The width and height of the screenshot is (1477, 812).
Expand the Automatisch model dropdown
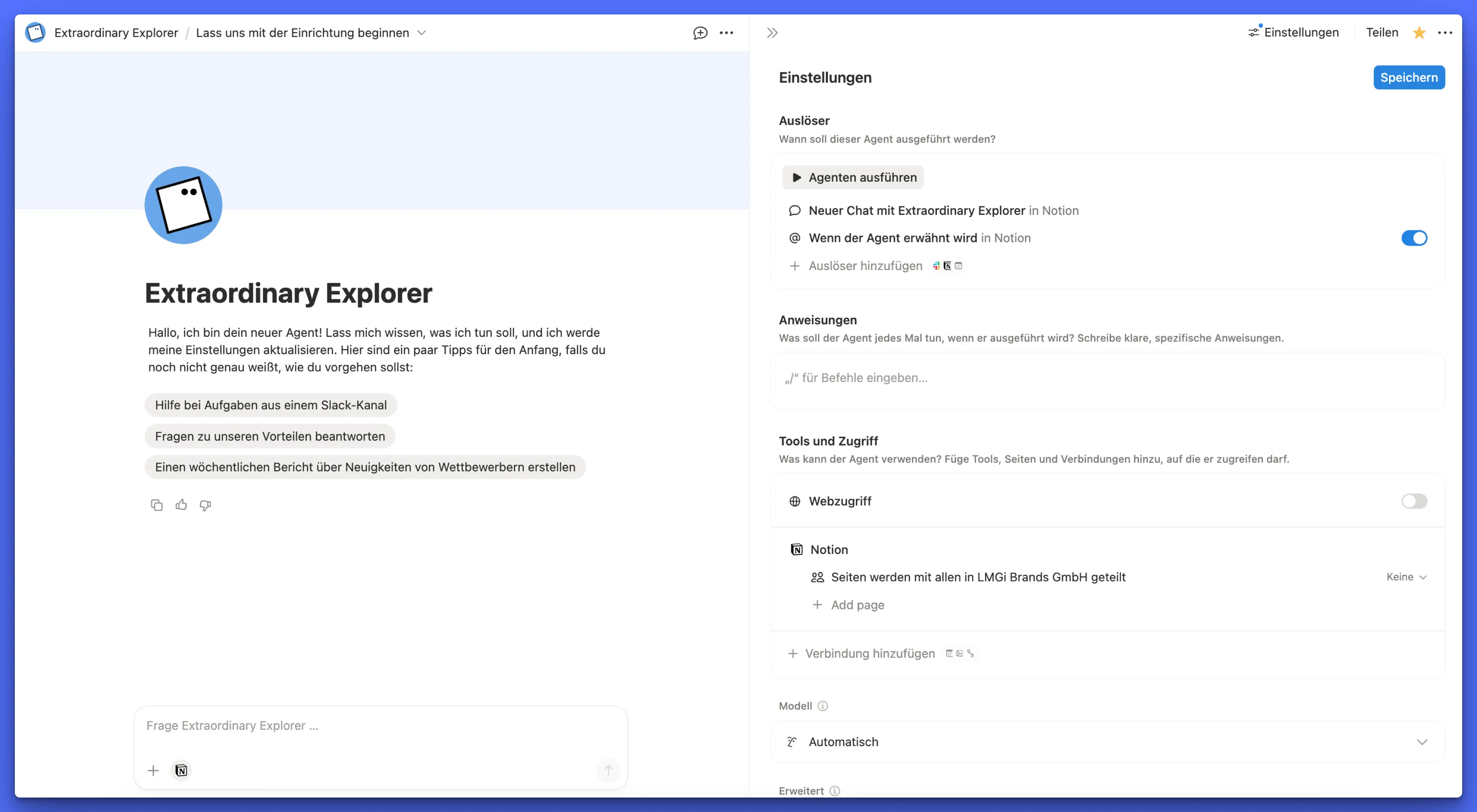(1422, 742)
